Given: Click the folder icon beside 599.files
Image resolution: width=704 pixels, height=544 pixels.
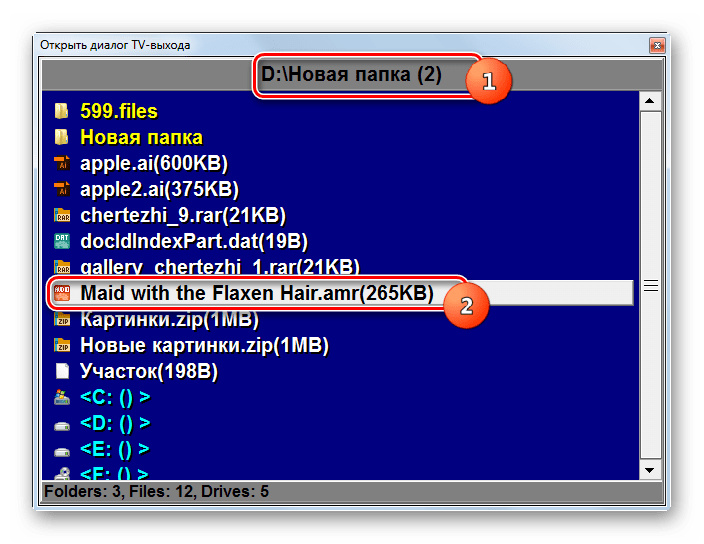Looking at the screenshot, I should point(62,111).
